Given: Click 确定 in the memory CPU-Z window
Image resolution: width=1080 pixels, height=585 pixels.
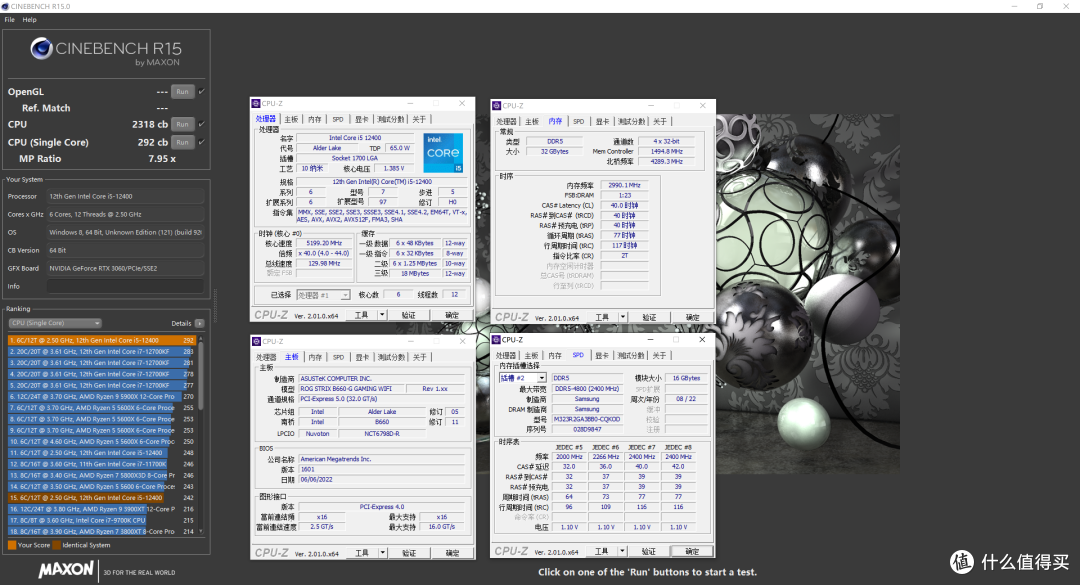Looking at the screenshot, I should point(692,318).
